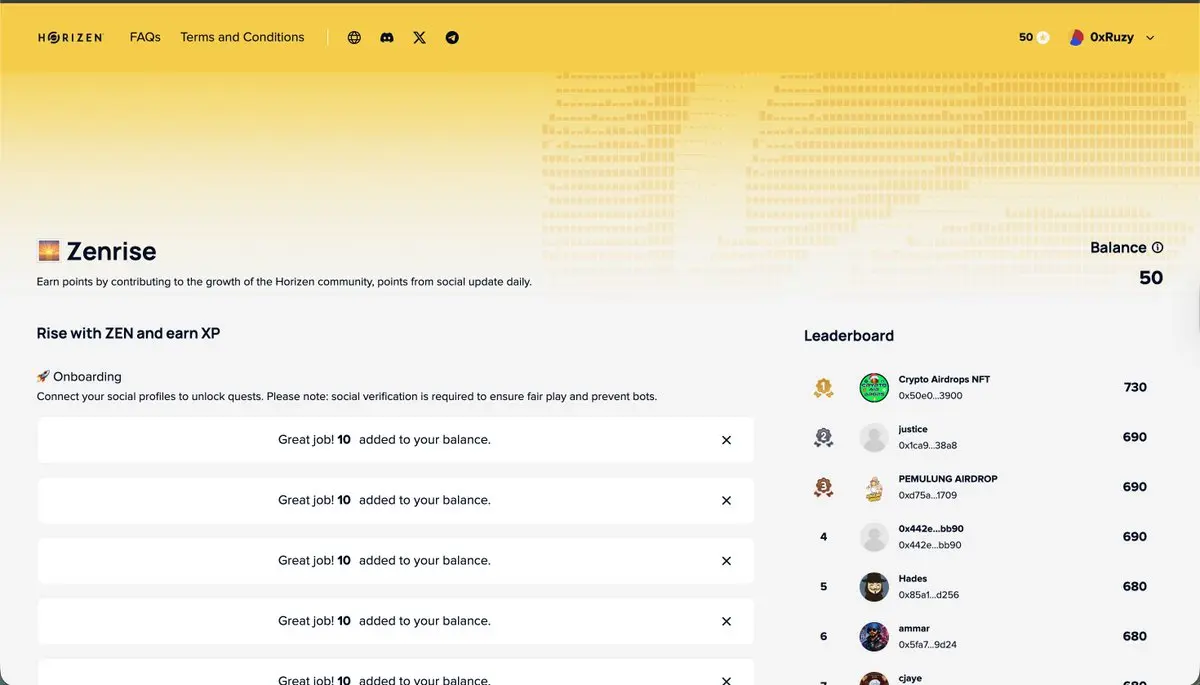Image resolution: width=1200 pixels, height=685 pixels.
Task: Click the third place bronze medal icon
Action: tap(823, 488)
